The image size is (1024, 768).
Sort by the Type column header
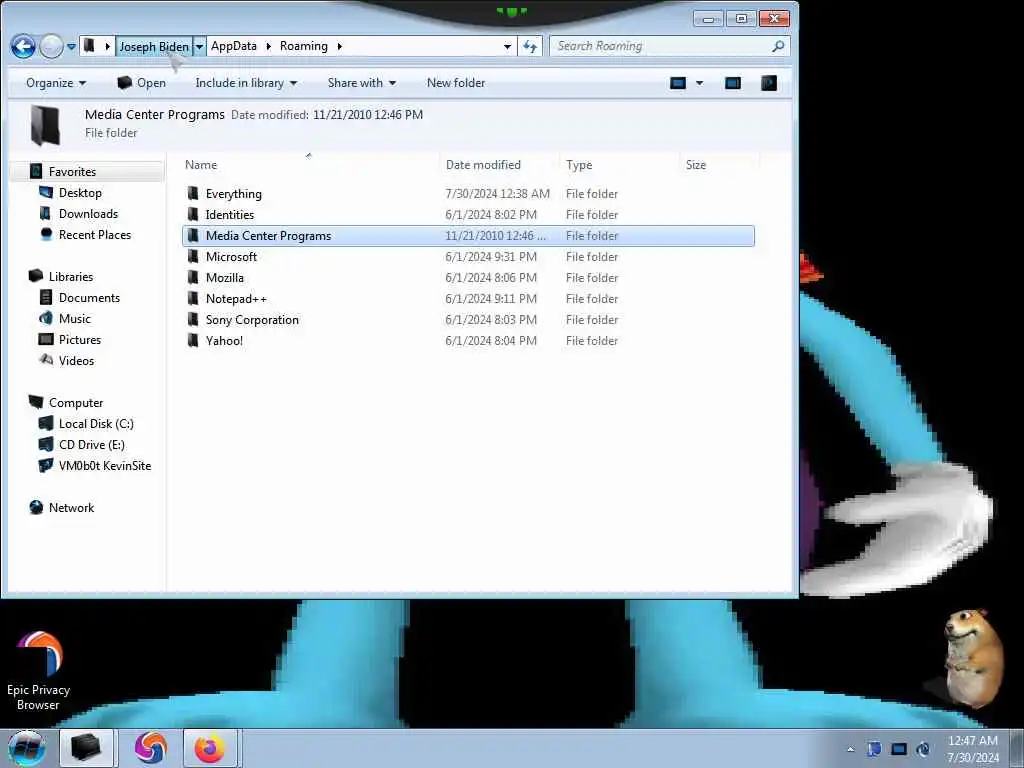619,165
